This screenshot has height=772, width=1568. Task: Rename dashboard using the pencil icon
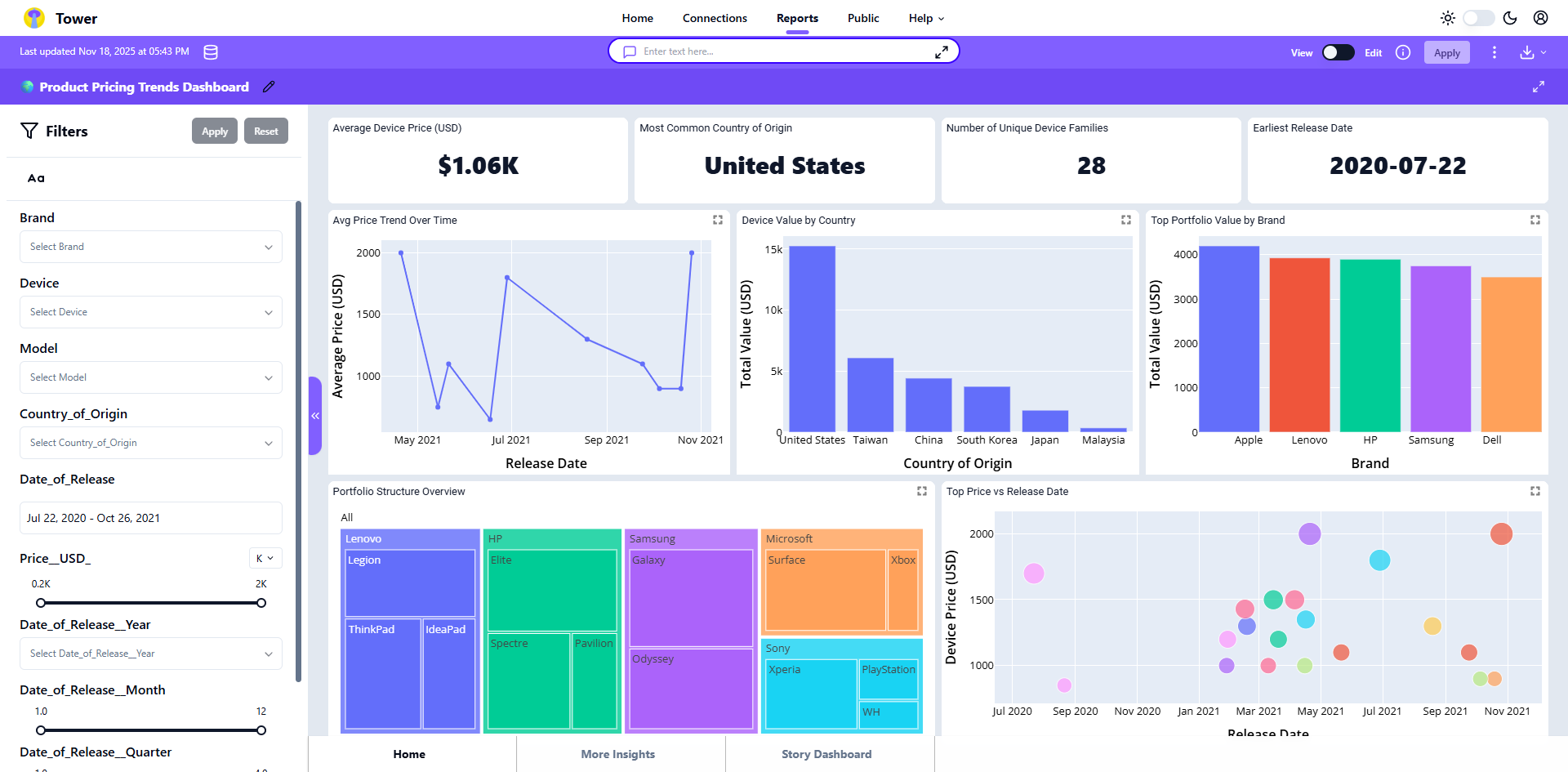(x=269, y=87)
